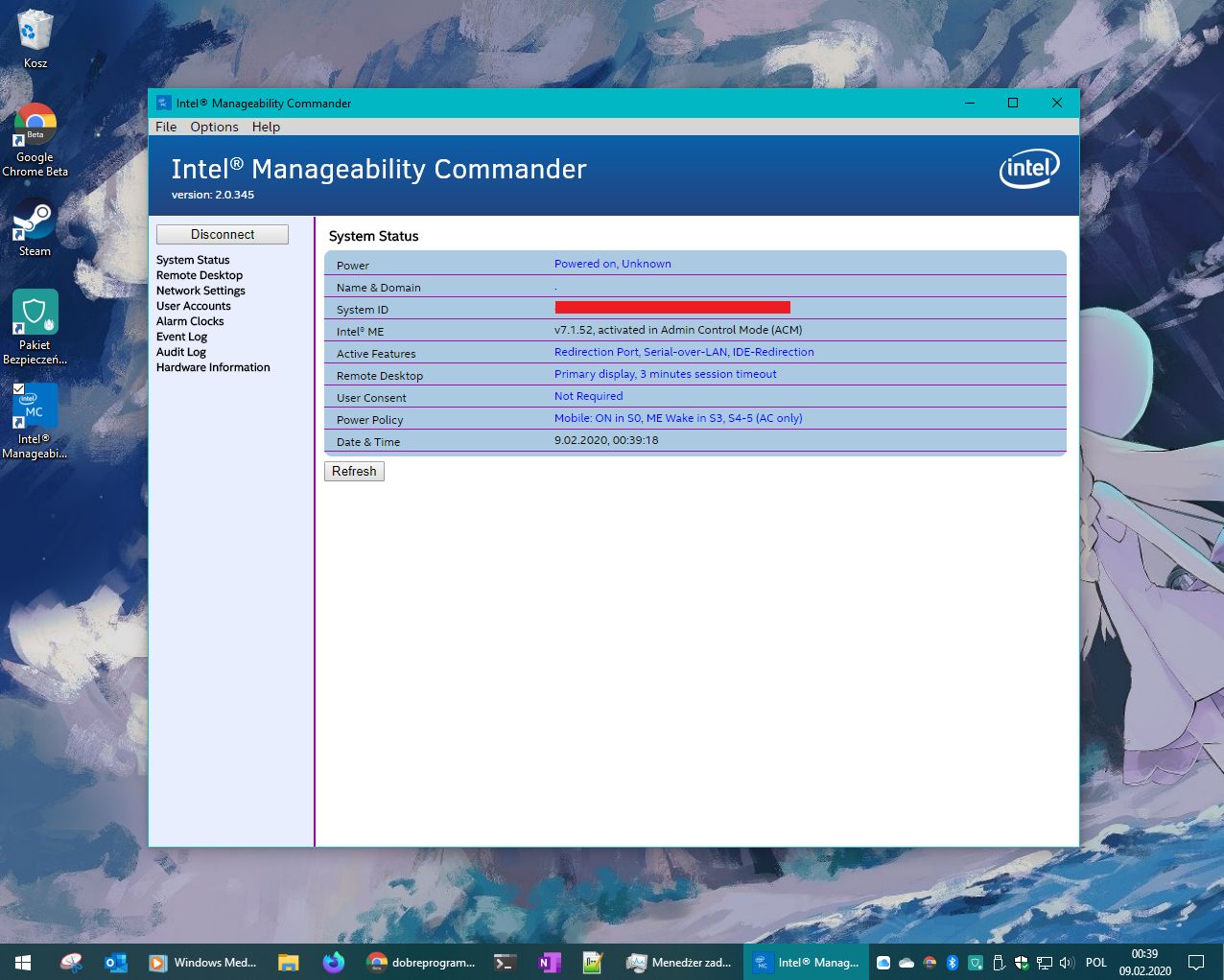
Task: Click the 'Mobile: ON in S0' power policy link
Action: [x=678, y=418]
